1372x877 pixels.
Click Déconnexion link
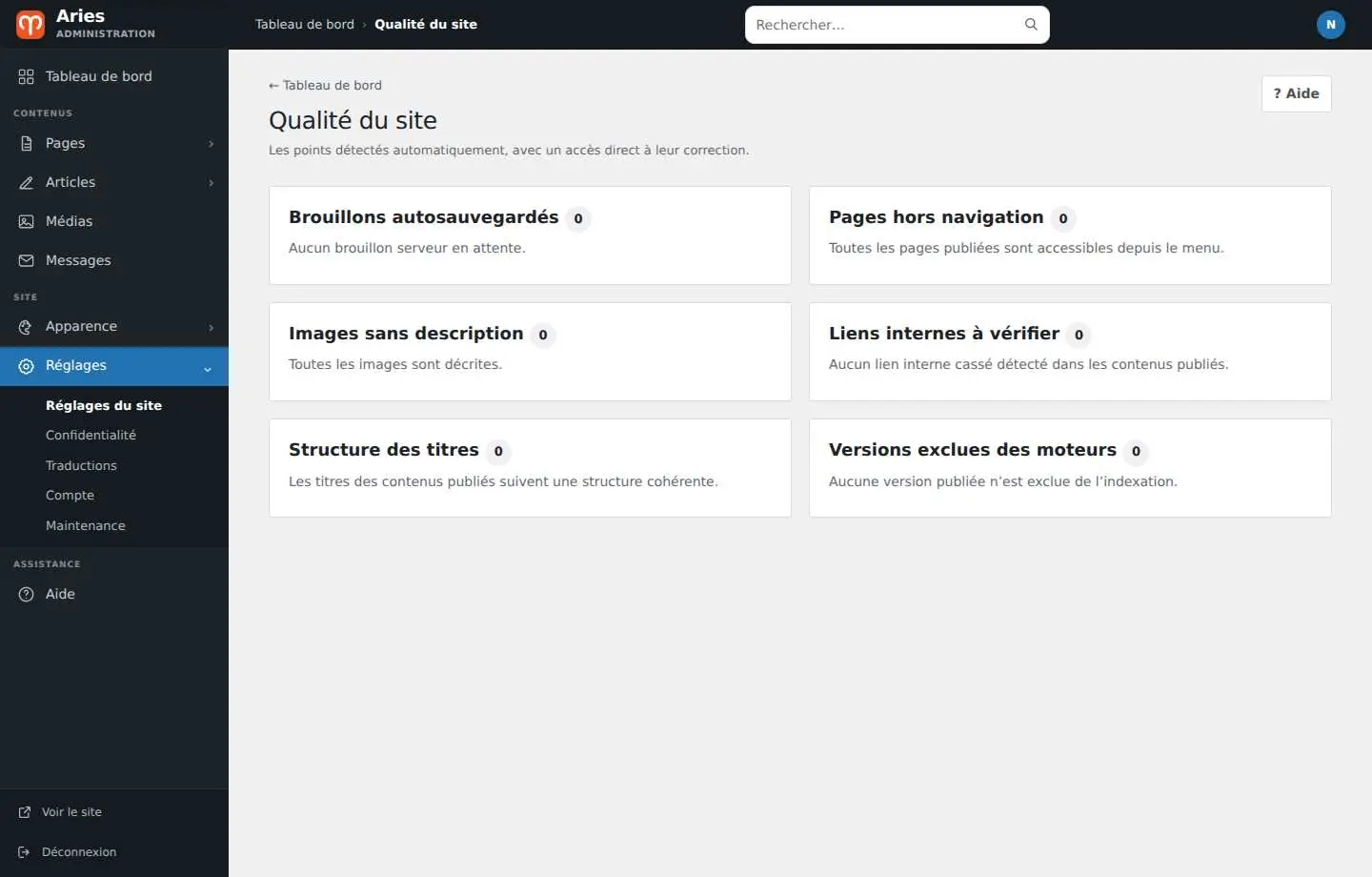click(x=79, y=852)
